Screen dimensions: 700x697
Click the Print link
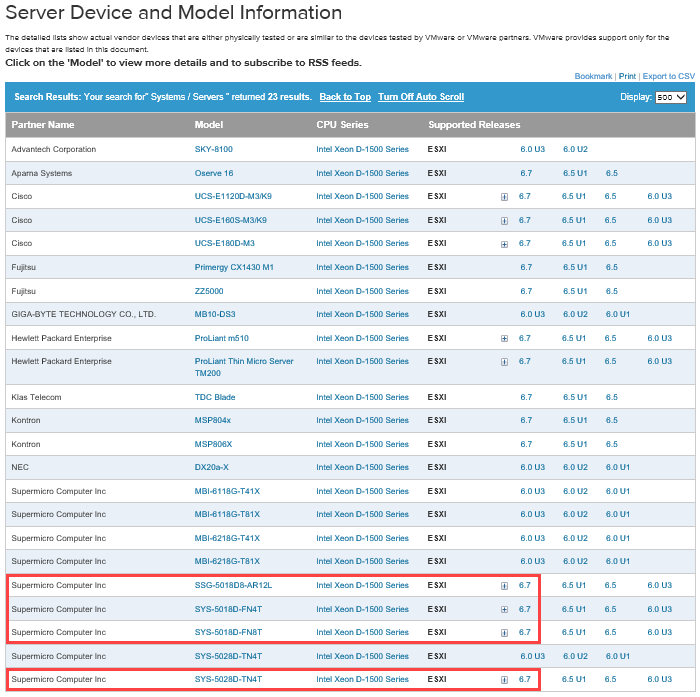627,76
